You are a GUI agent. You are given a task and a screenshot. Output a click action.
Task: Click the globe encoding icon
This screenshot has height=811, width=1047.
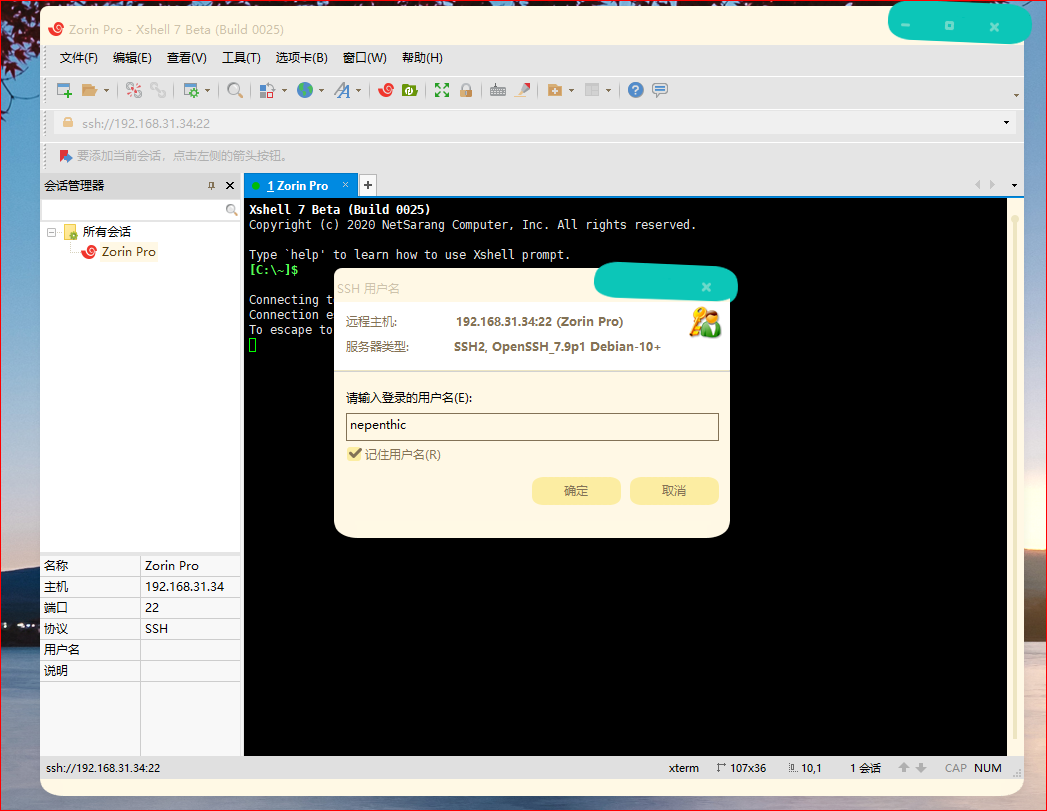(305, 90)
